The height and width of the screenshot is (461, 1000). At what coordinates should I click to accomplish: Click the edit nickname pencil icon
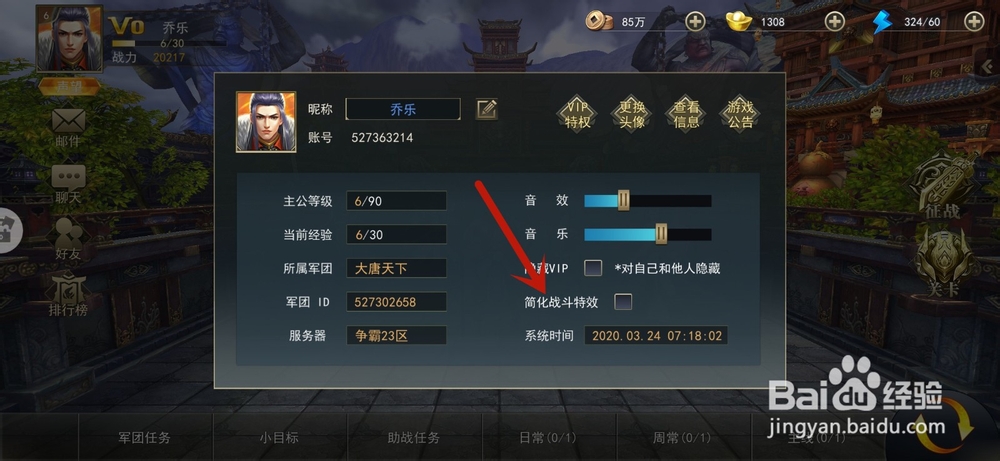[x=487, y=109]
